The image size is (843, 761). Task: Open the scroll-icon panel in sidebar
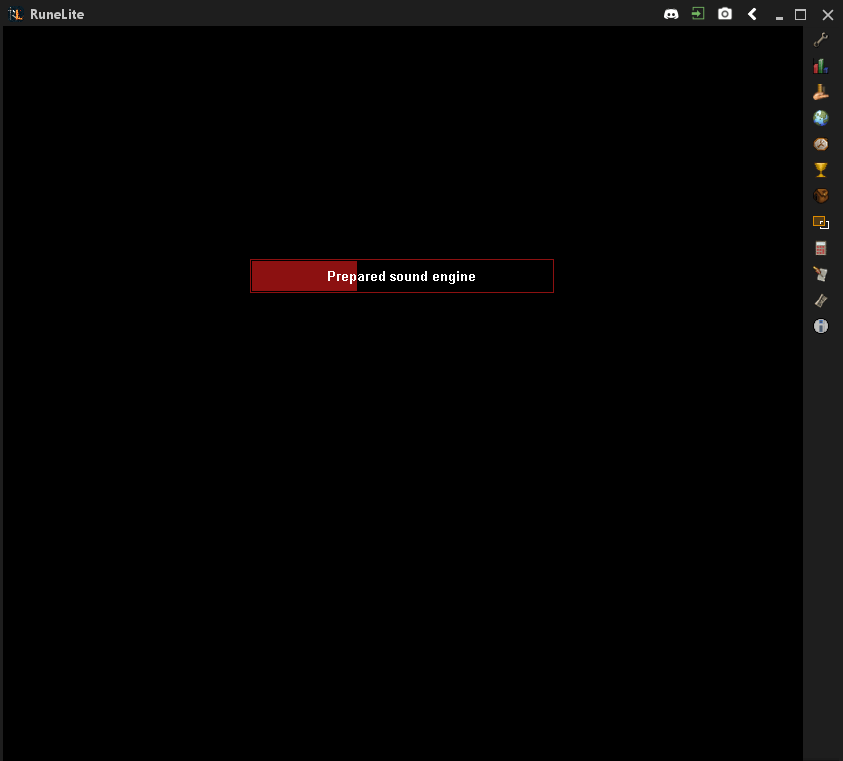click(x=820, y=299)
